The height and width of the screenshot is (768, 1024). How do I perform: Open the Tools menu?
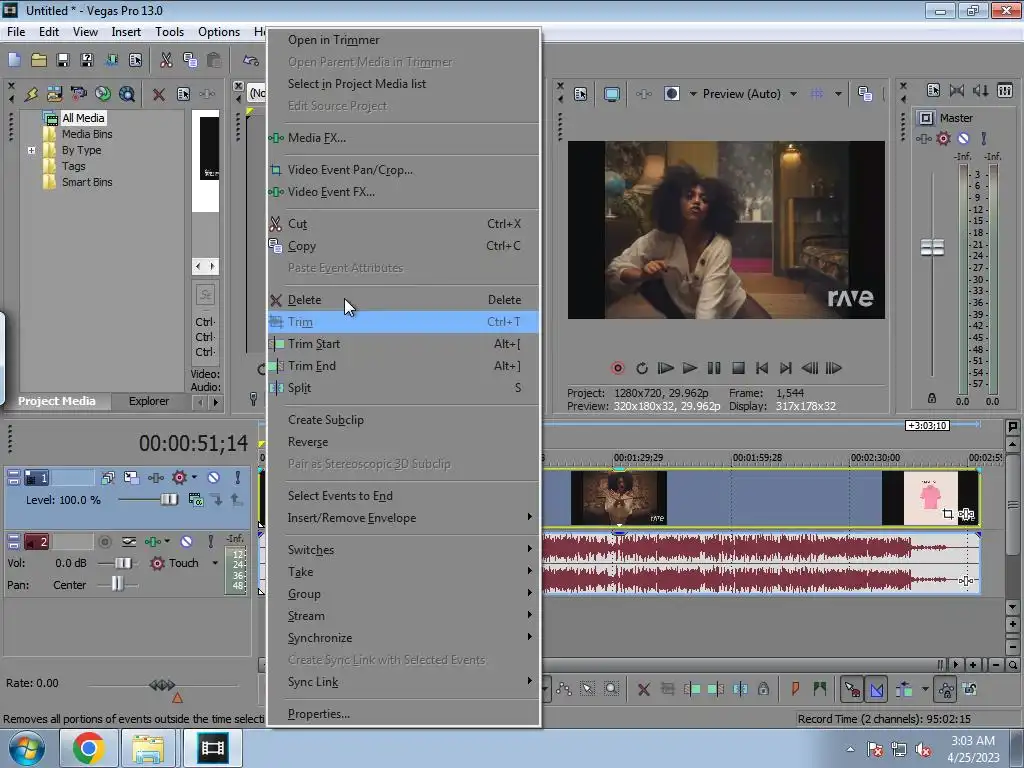coord(169,31)
